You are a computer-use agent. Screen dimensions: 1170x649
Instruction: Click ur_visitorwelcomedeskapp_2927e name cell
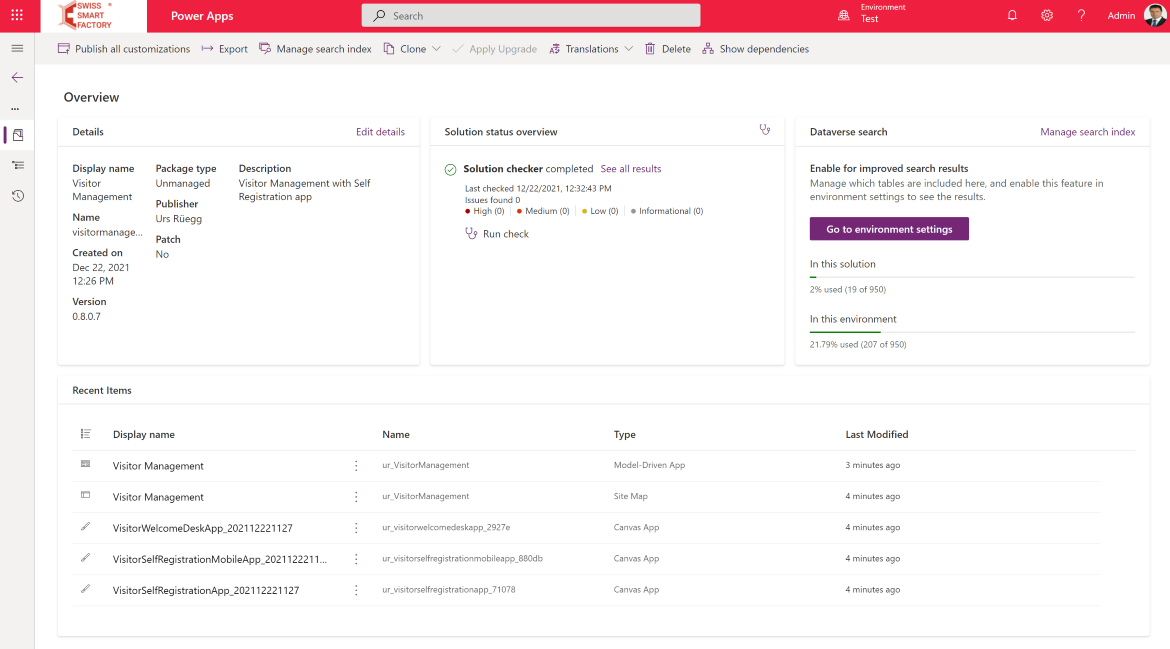(x=446, y=527)
